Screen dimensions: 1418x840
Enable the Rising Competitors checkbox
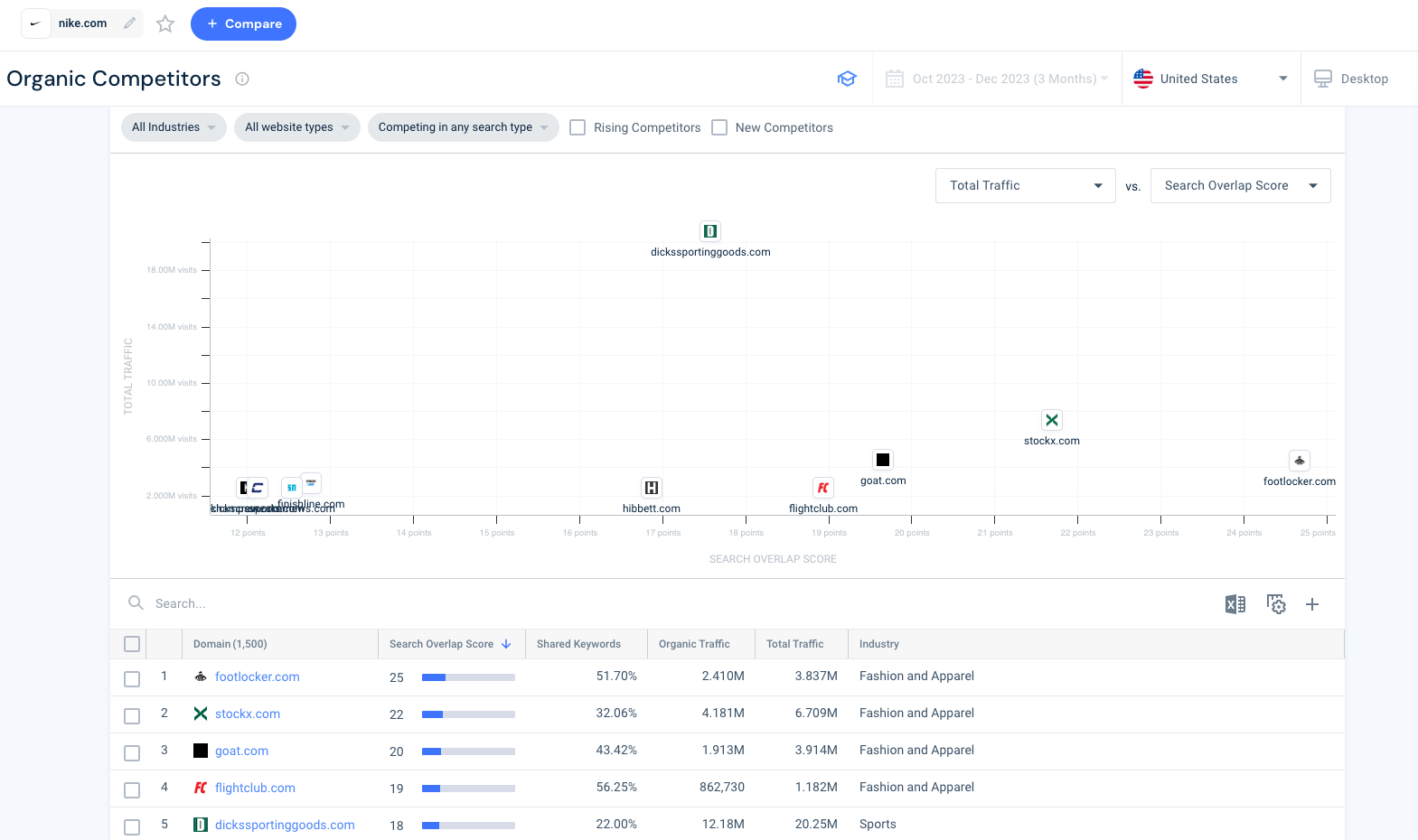(578, 127)
